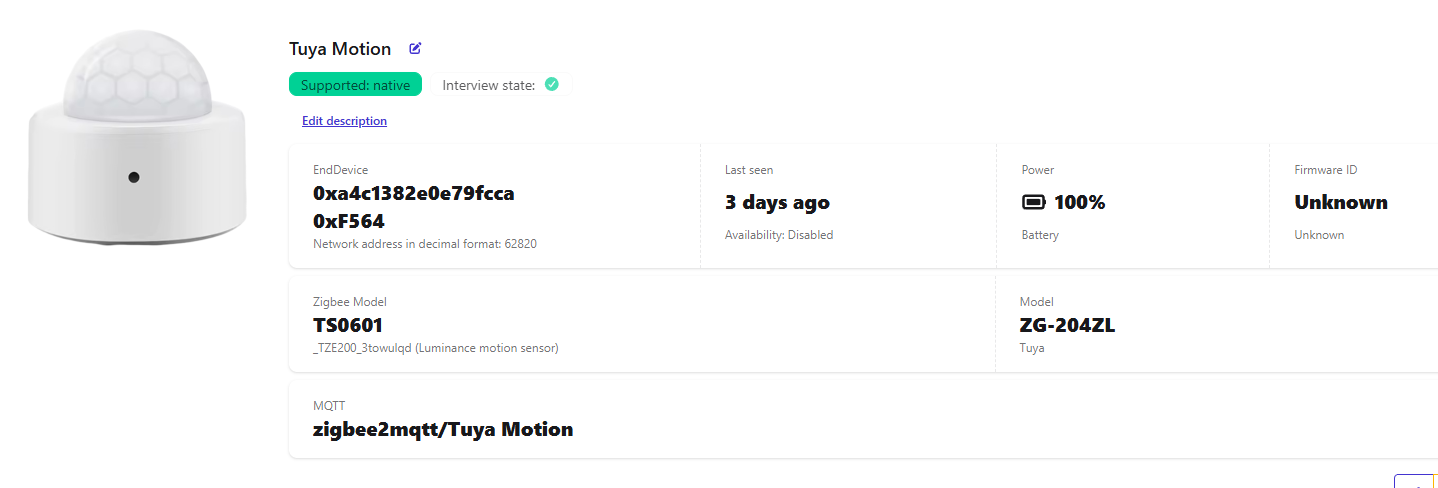Click the green interview state checkmark
The height and width of the screenshot is (488, 1438).
[x=551, y=85]
